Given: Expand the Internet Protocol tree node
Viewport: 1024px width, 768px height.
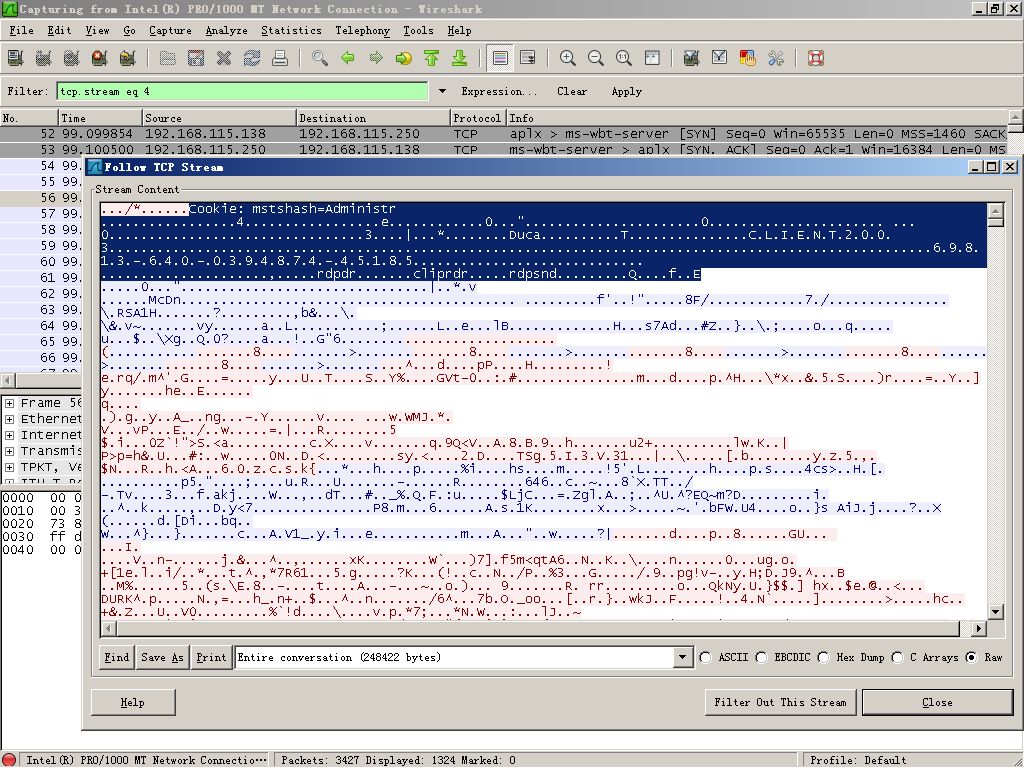Looking at the screenshot, I should [10, 435].
